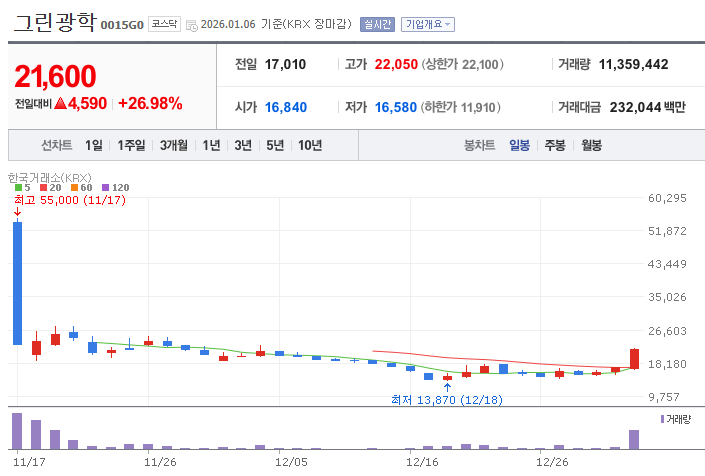Click the calendar icon beside the 2026.01.06 date
The width and height of the screenshot is (705, 476).
pos(192,26)
